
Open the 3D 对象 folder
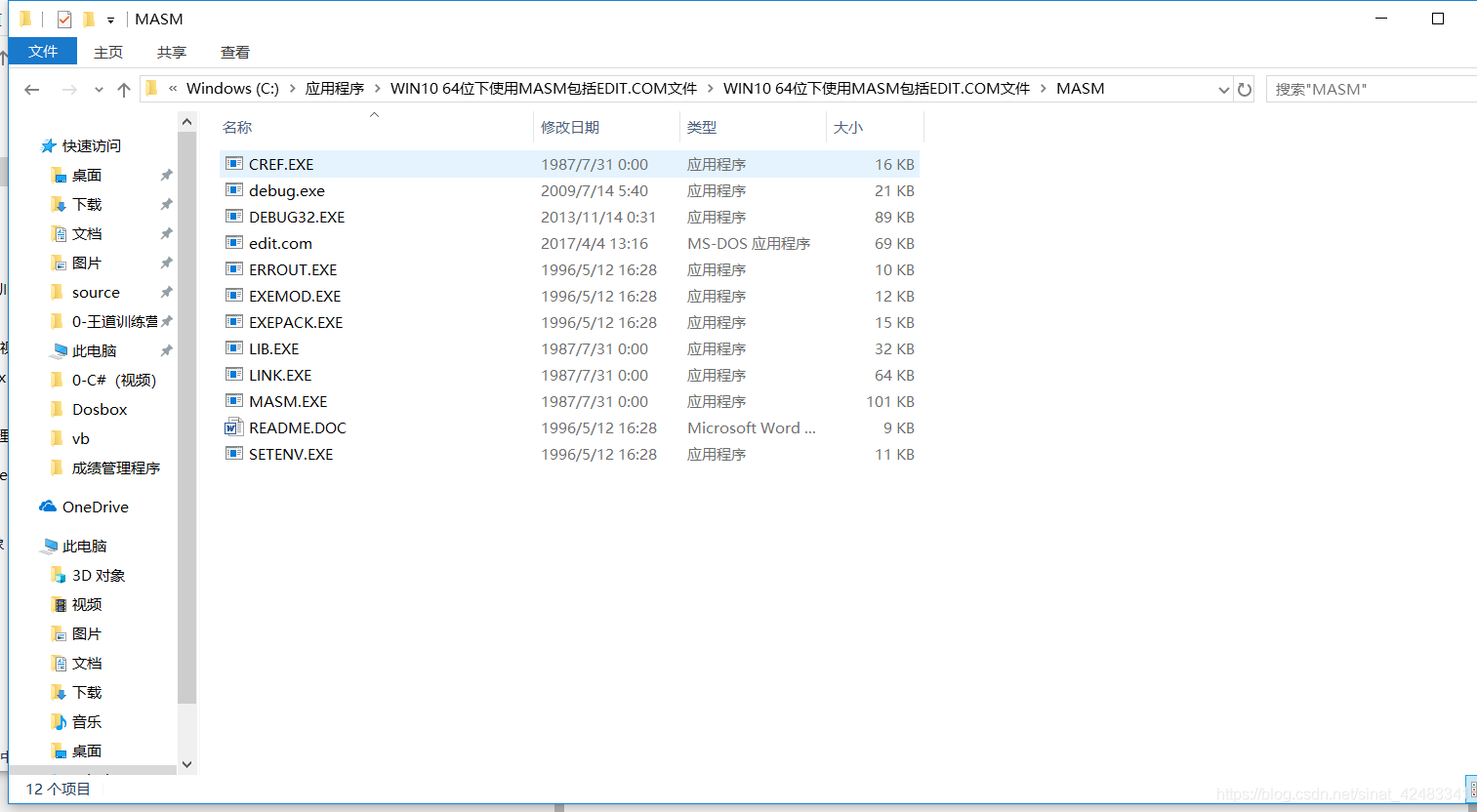pos(98,575)
